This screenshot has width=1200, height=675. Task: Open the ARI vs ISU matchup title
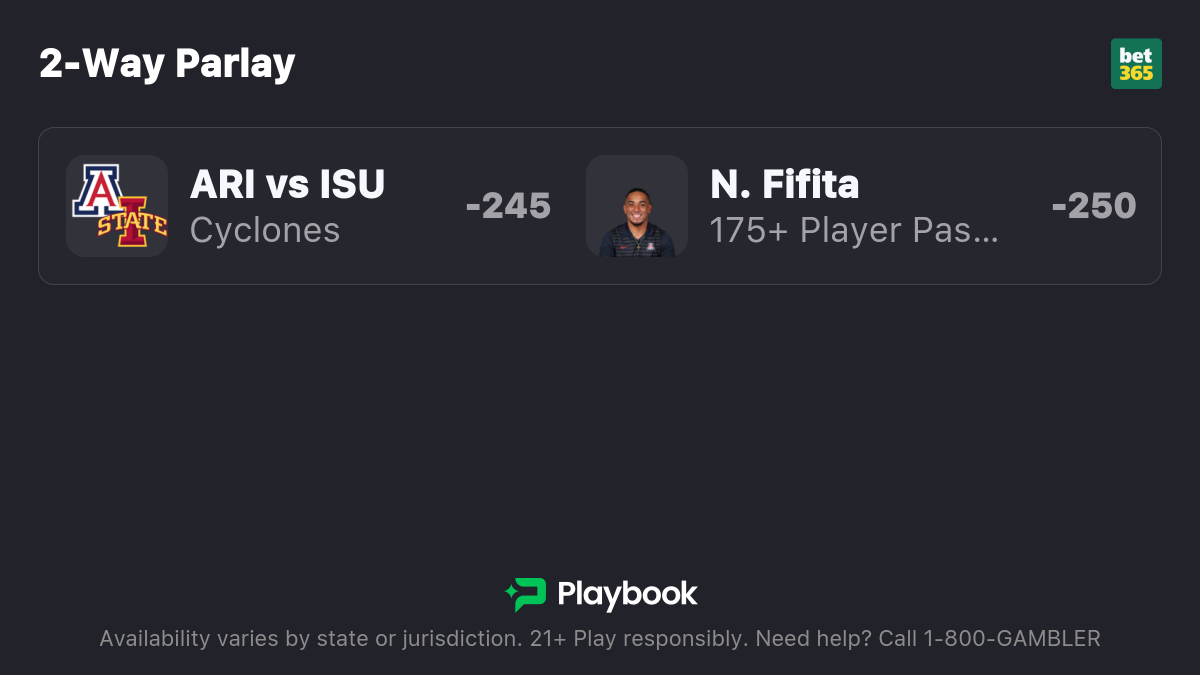288,184
